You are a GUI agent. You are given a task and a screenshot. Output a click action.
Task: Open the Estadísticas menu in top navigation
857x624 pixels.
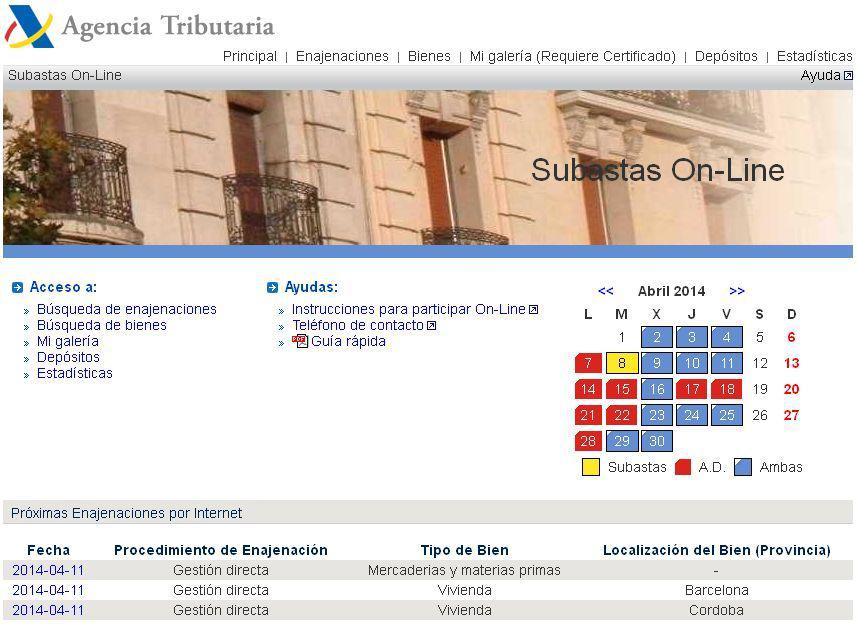click(x=814, y=56)
